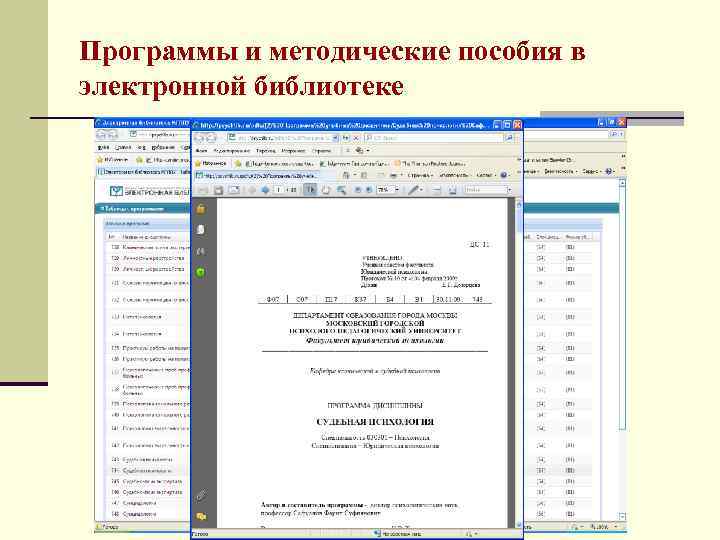Open the Страница menu in front window
This screenshot has width=720, height=540.
pyautogui.click(x=420, y=175)
